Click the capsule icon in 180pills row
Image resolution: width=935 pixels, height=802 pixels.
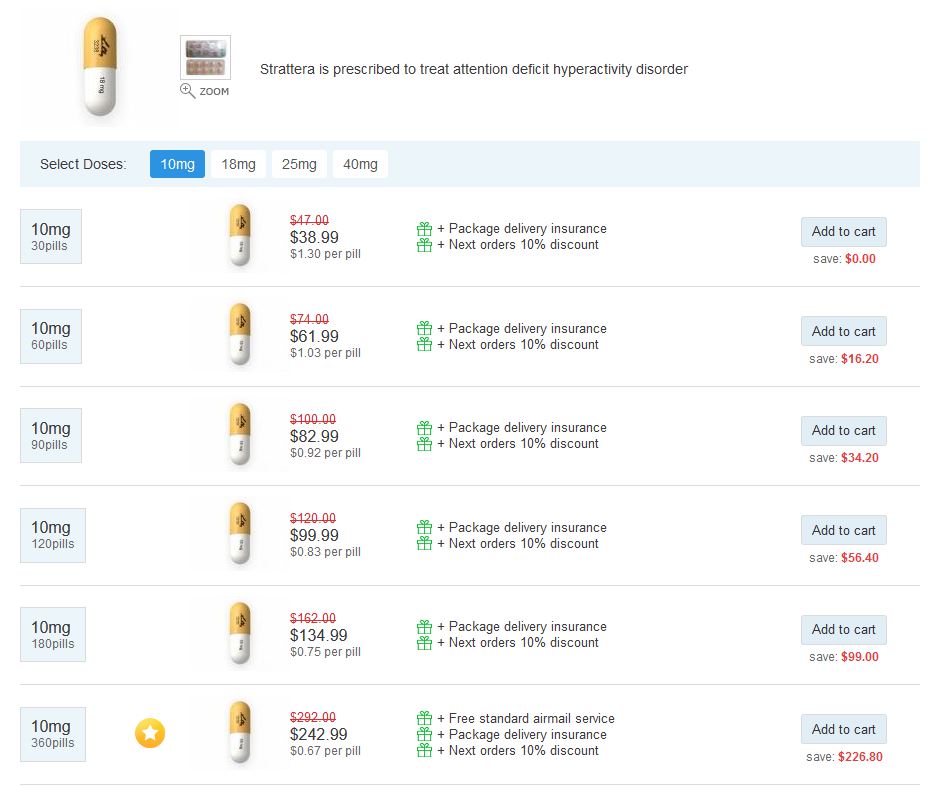tap(240, 634)
